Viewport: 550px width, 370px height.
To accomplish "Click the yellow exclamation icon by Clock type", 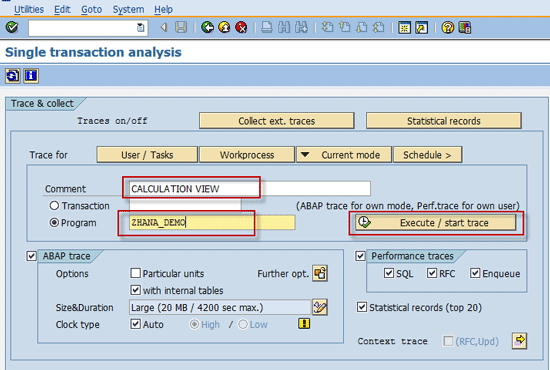I will 304,323.
